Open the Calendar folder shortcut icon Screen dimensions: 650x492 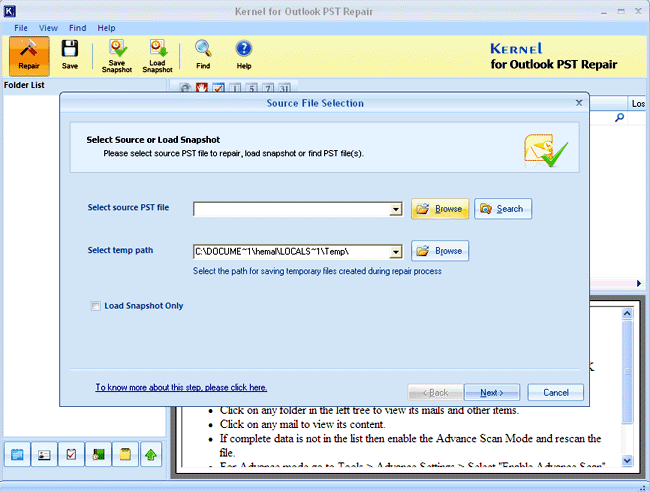click(x=17, y=455)
